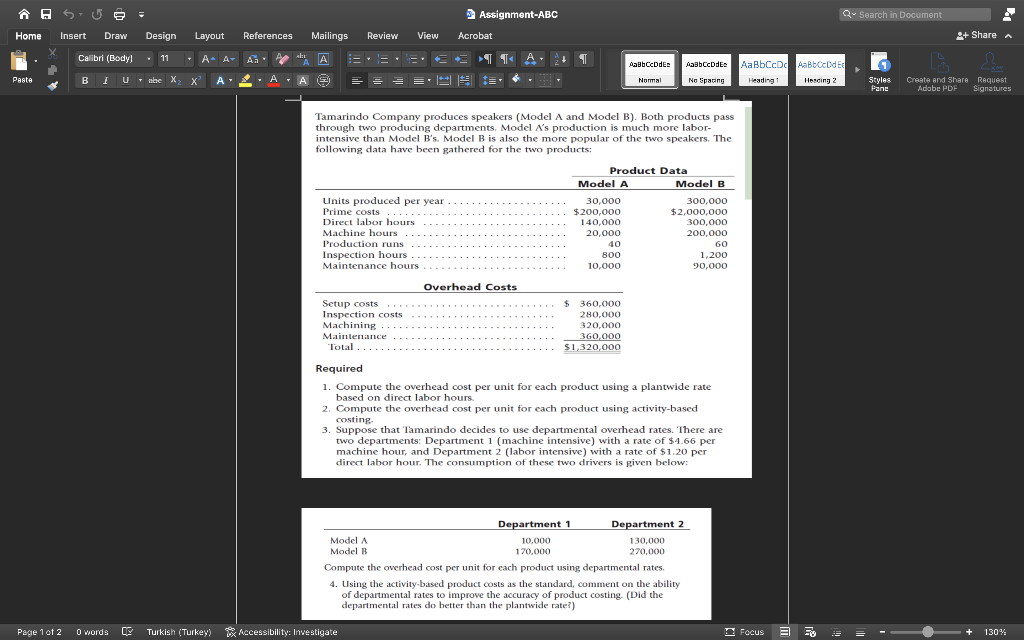
Task: Clear formatting with the eraser icon
Action: point(281,59)
